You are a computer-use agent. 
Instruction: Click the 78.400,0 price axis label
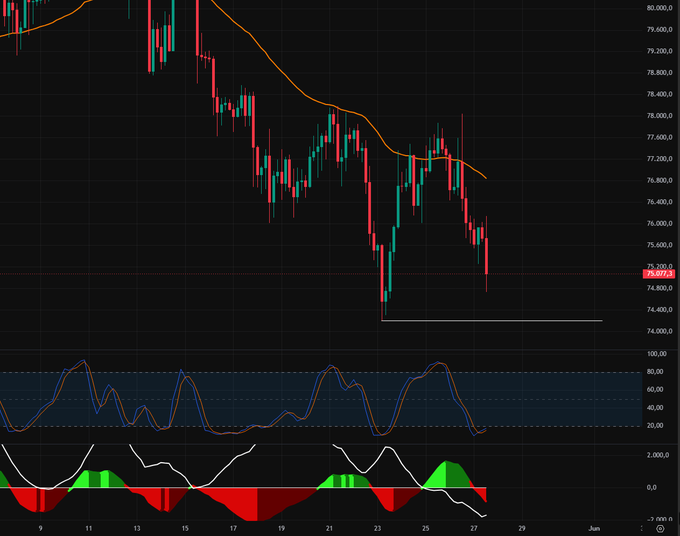click(659, 94)
